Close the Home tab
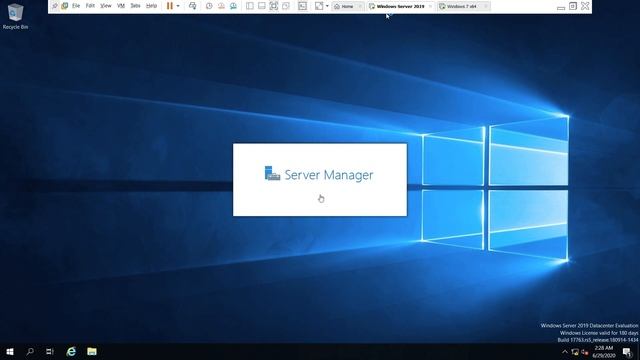 [360, 6]
